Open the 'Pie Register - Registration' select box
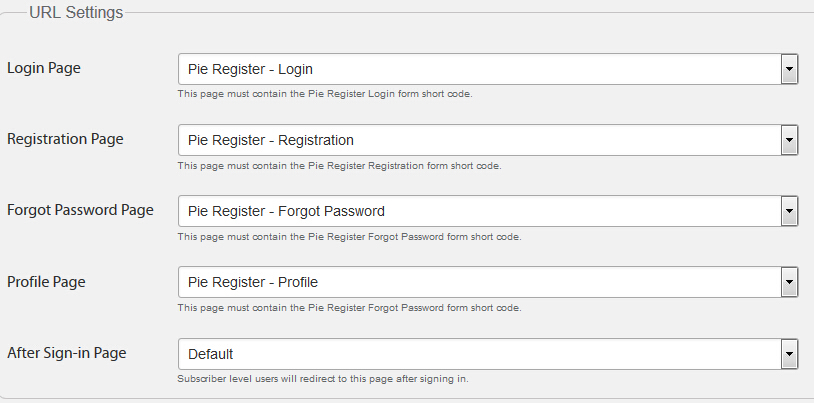 point(478,140)
